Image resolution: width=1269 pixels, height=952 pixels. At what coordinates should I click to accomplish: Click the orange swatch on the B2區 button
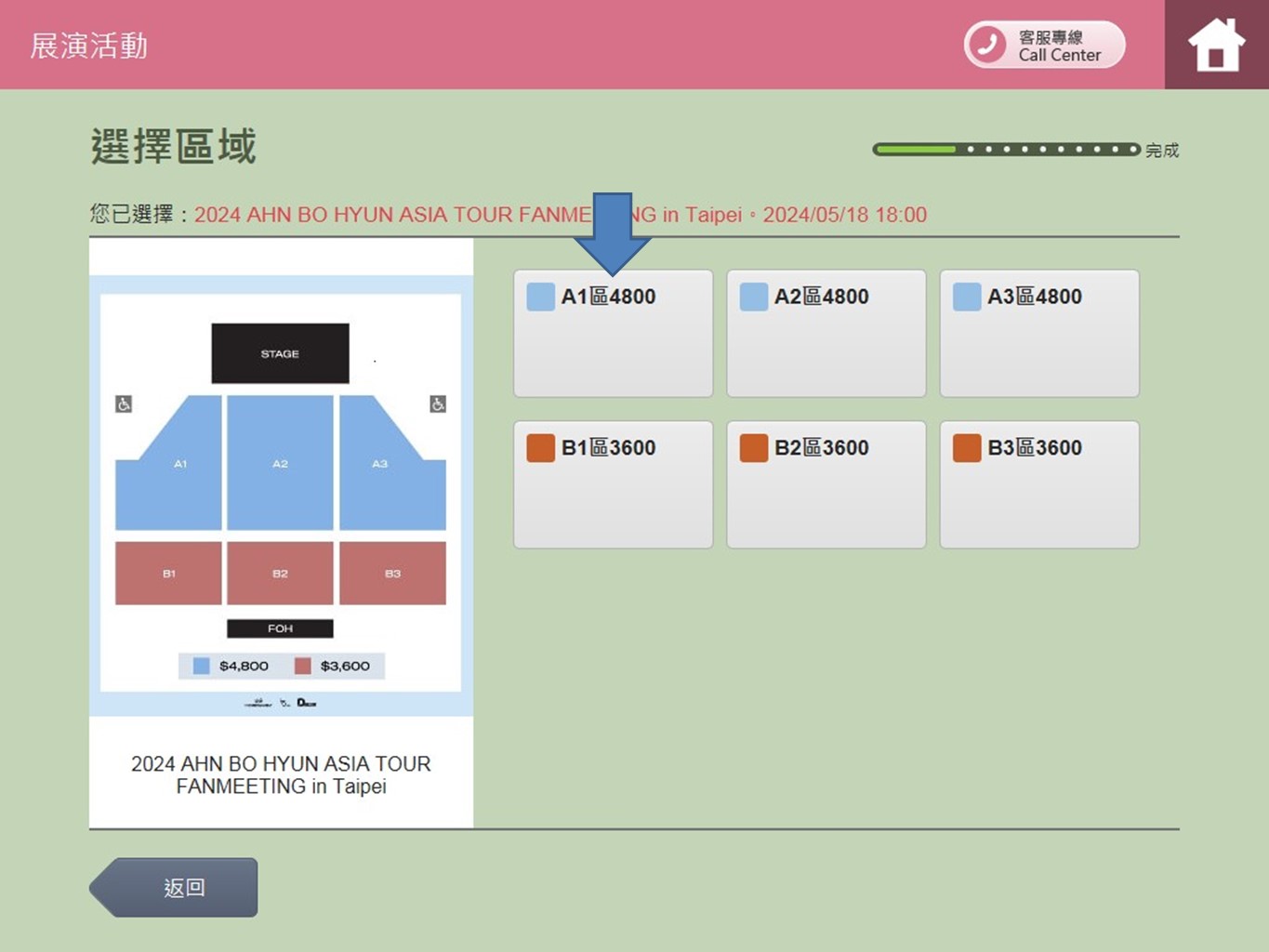click(x=753, y=448)
